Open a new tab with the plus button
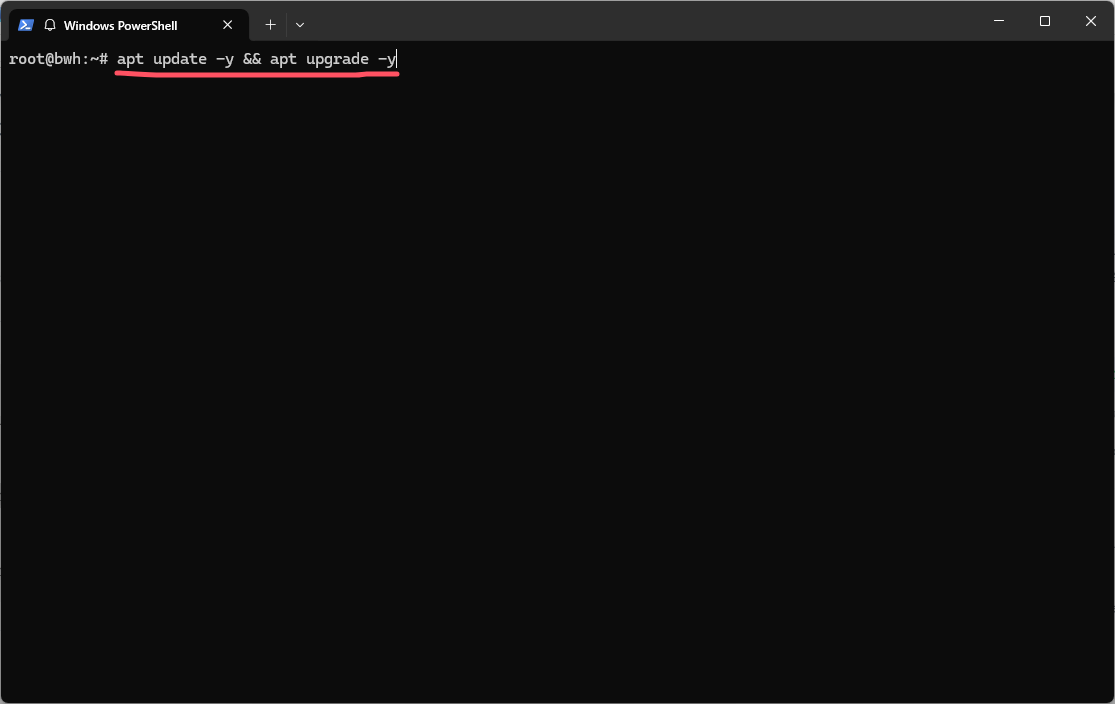This screenshot has height=704, width=1115. click(x=270, y=24)
